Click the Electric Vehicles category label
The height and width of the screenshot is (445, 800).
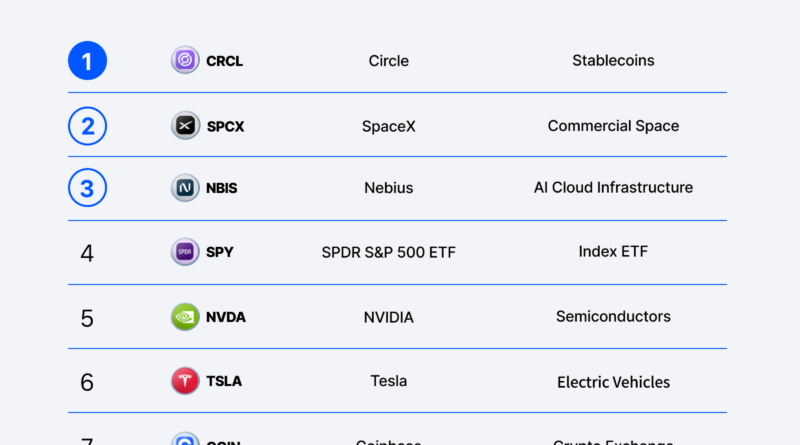point(613,382)
